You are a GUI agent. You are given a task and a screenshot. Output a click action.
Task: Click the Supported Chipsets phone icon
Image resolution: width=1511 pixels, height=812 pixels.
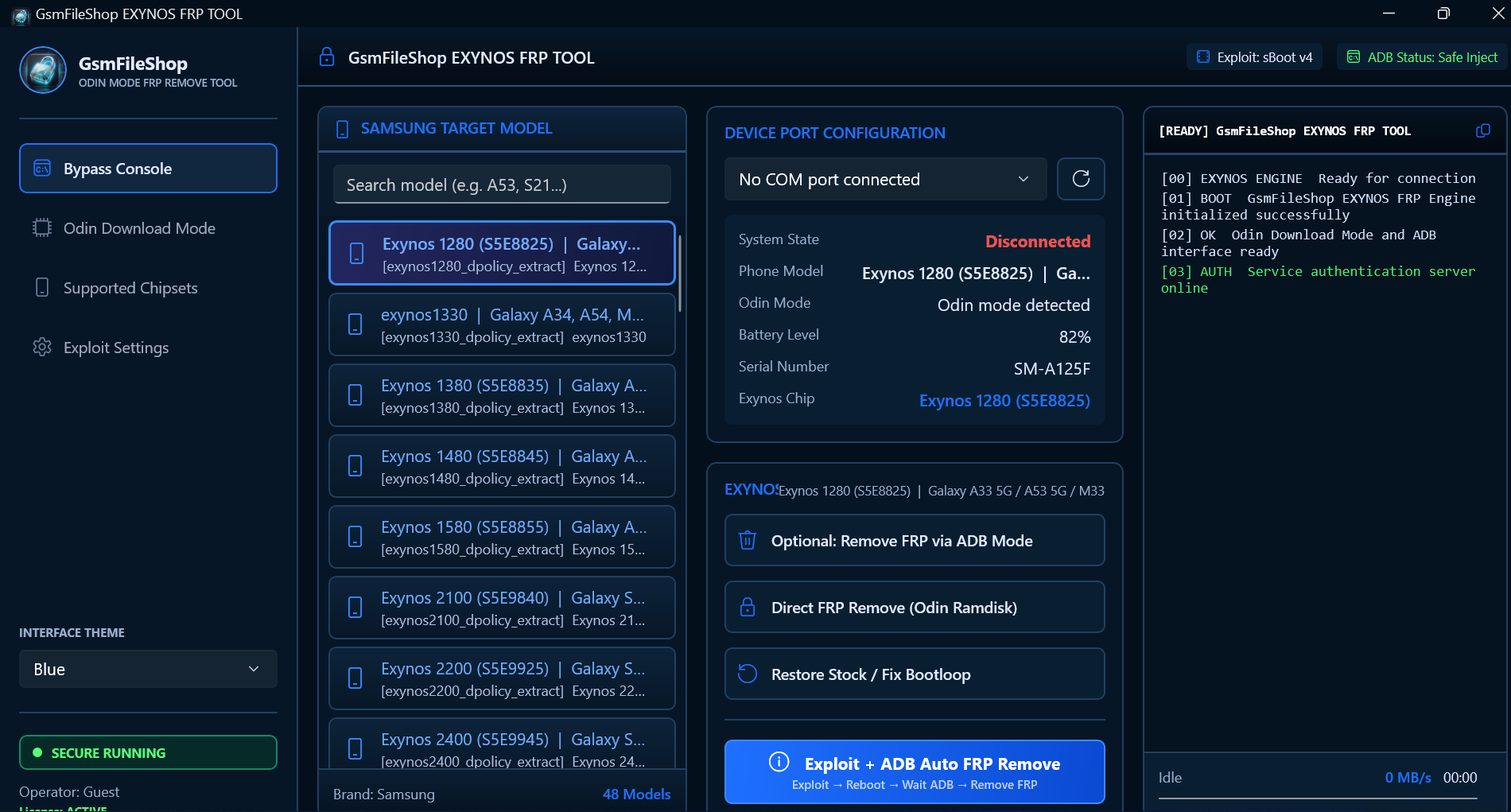pyautogui.click(x=42, y=288)
